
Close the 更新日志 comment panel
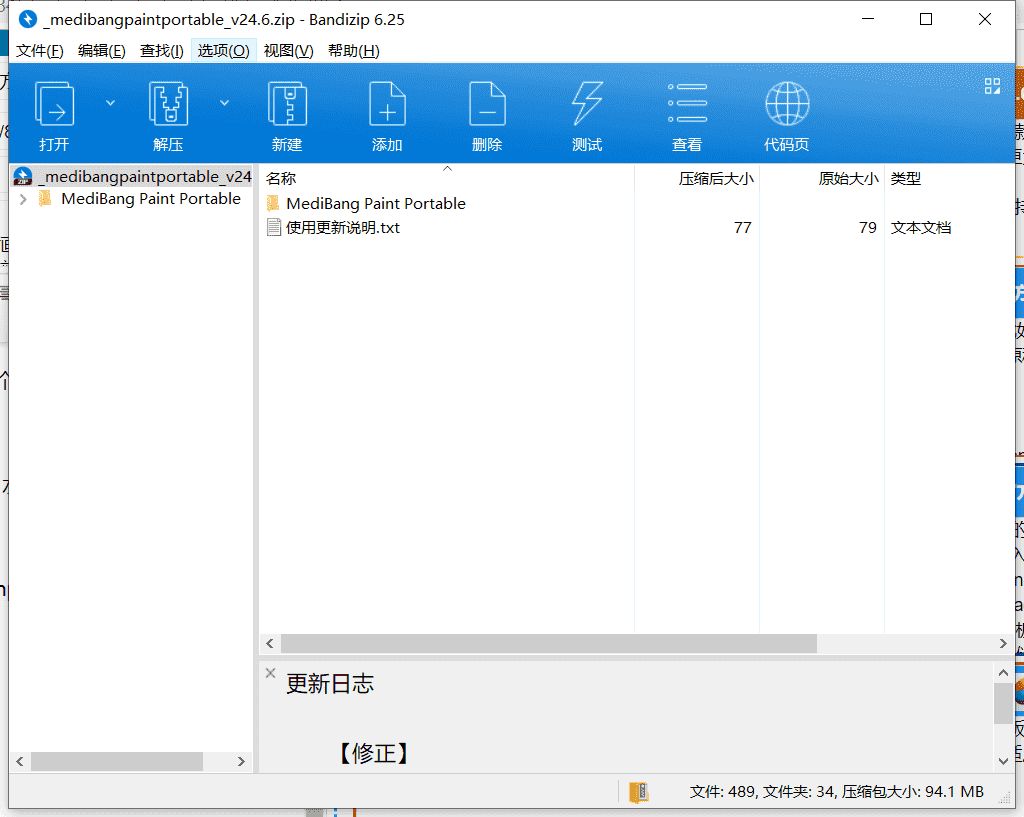coord(270,673)
